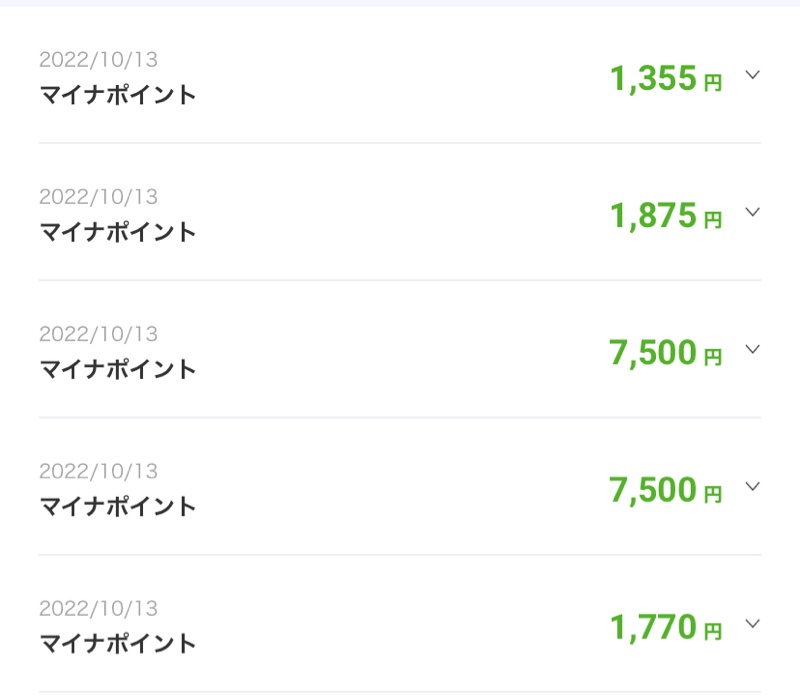Click the date above first 7,500 円 マイナポイント
The image size is (800, 696).
[x=98, y=335]
